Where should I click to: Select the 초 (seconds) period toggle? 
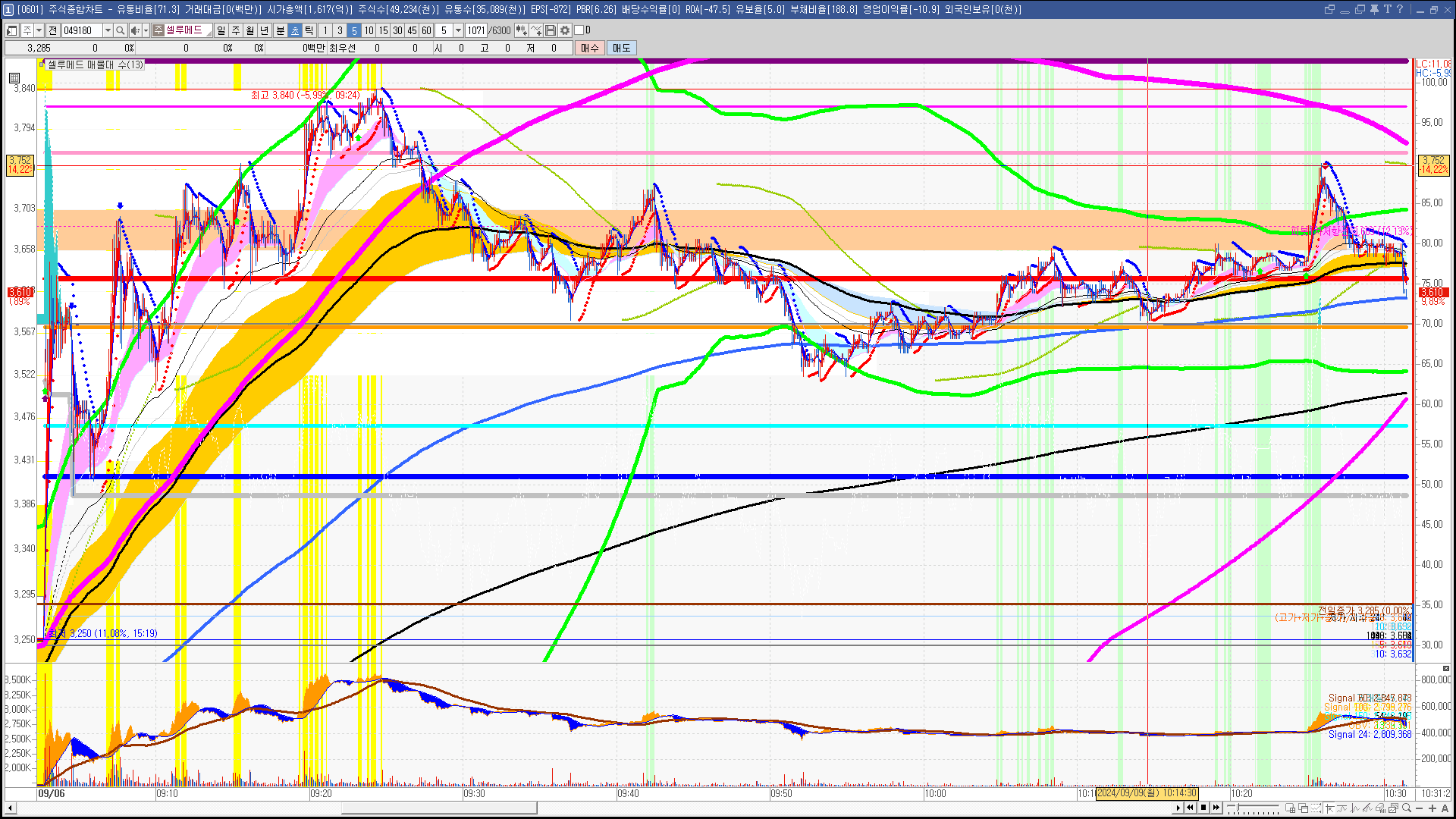[295, 30]
